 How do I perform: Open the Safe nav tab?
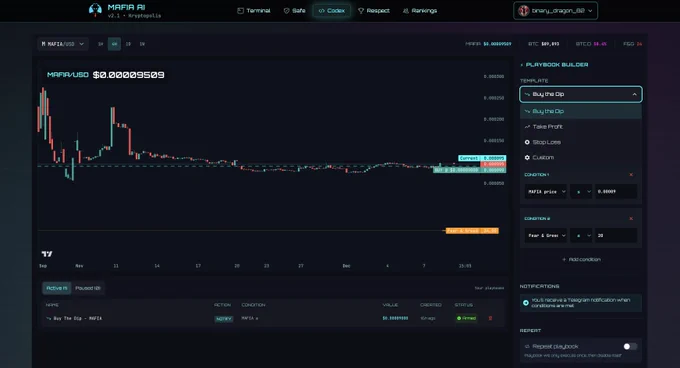tap(294, 10)
